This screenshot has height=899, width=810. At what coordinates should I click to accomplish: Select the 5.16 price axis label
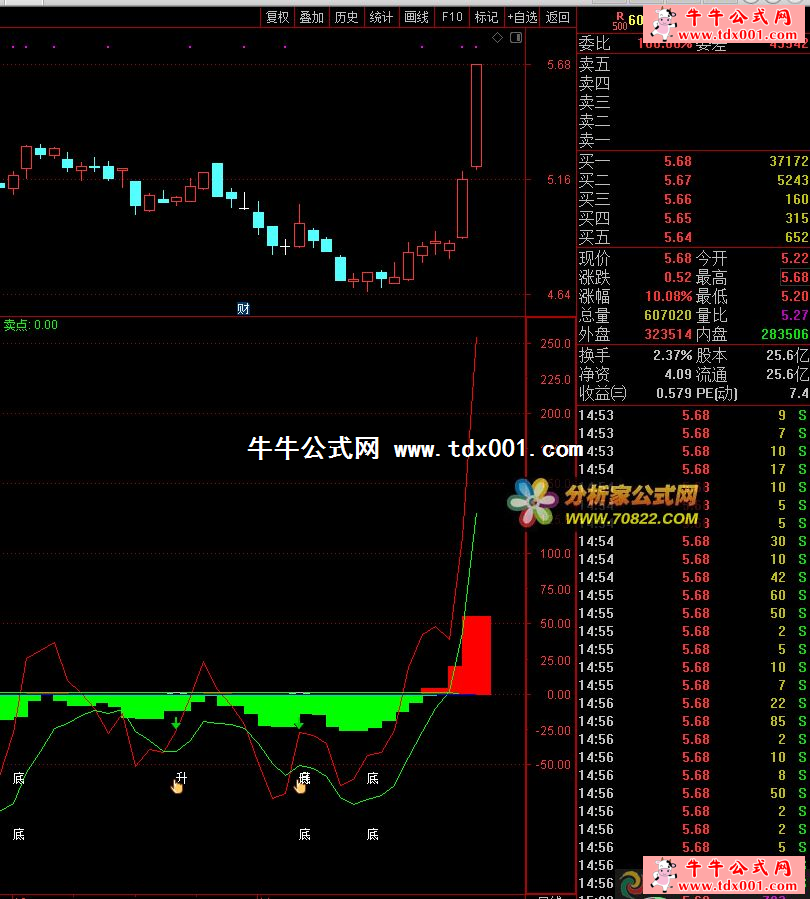[558, 180]
